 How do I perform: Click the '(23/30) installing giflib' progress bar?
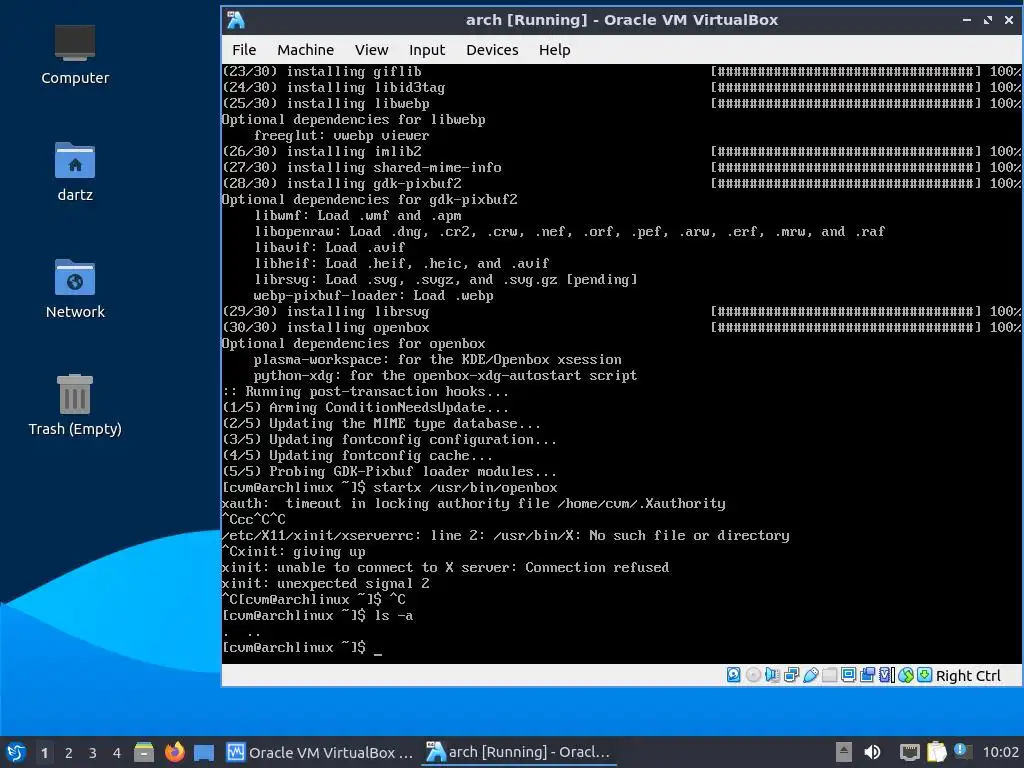tap(846, 71)
